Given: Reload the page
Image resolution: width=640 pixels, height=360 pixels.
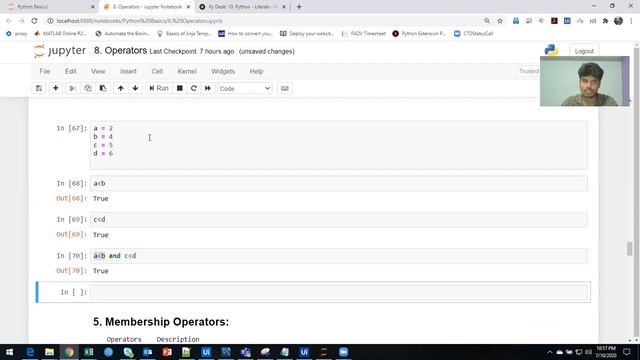Looking at the screenshot, I should click(x=34, y=21).
